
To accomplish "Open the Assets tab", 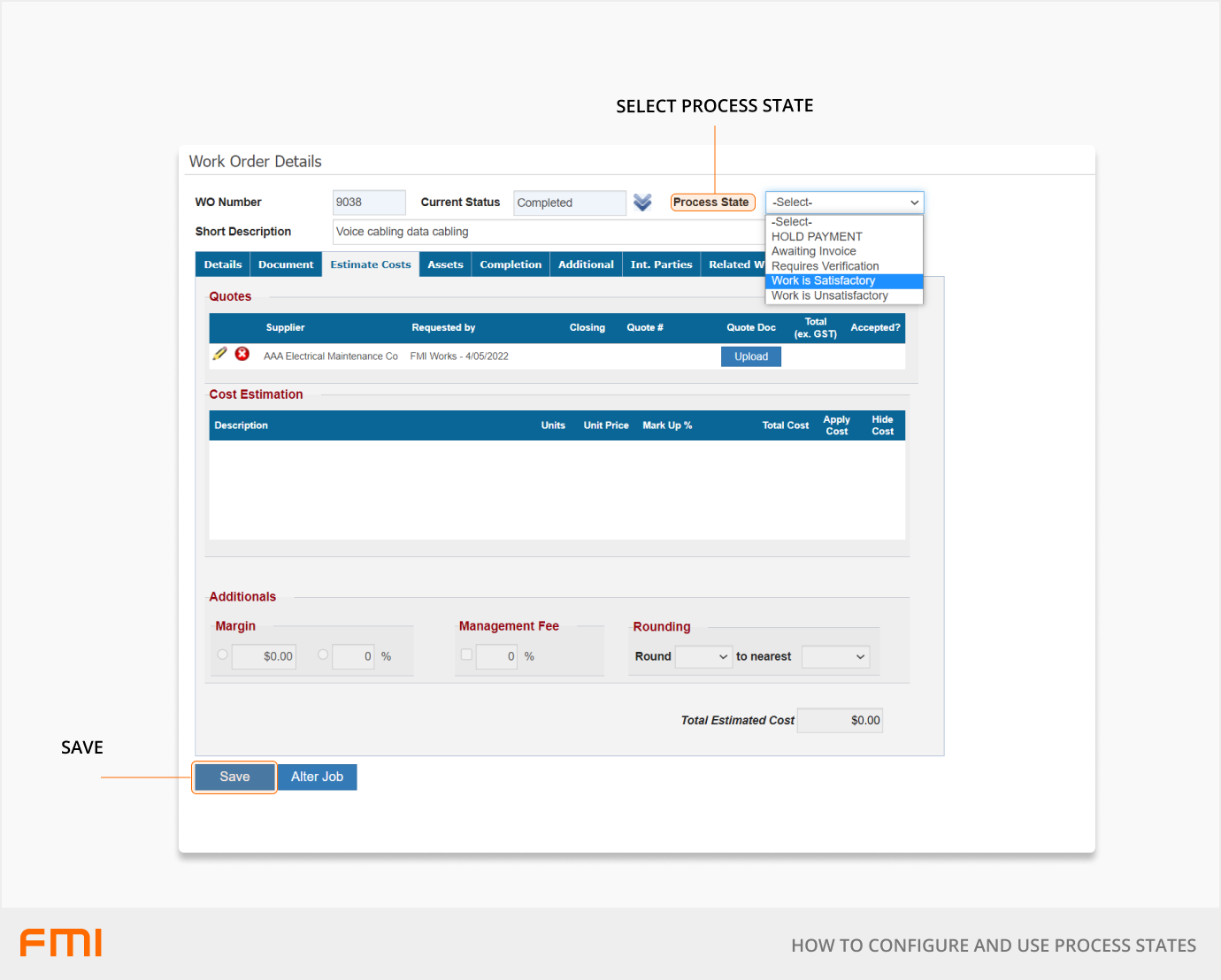I will [445, 264].
